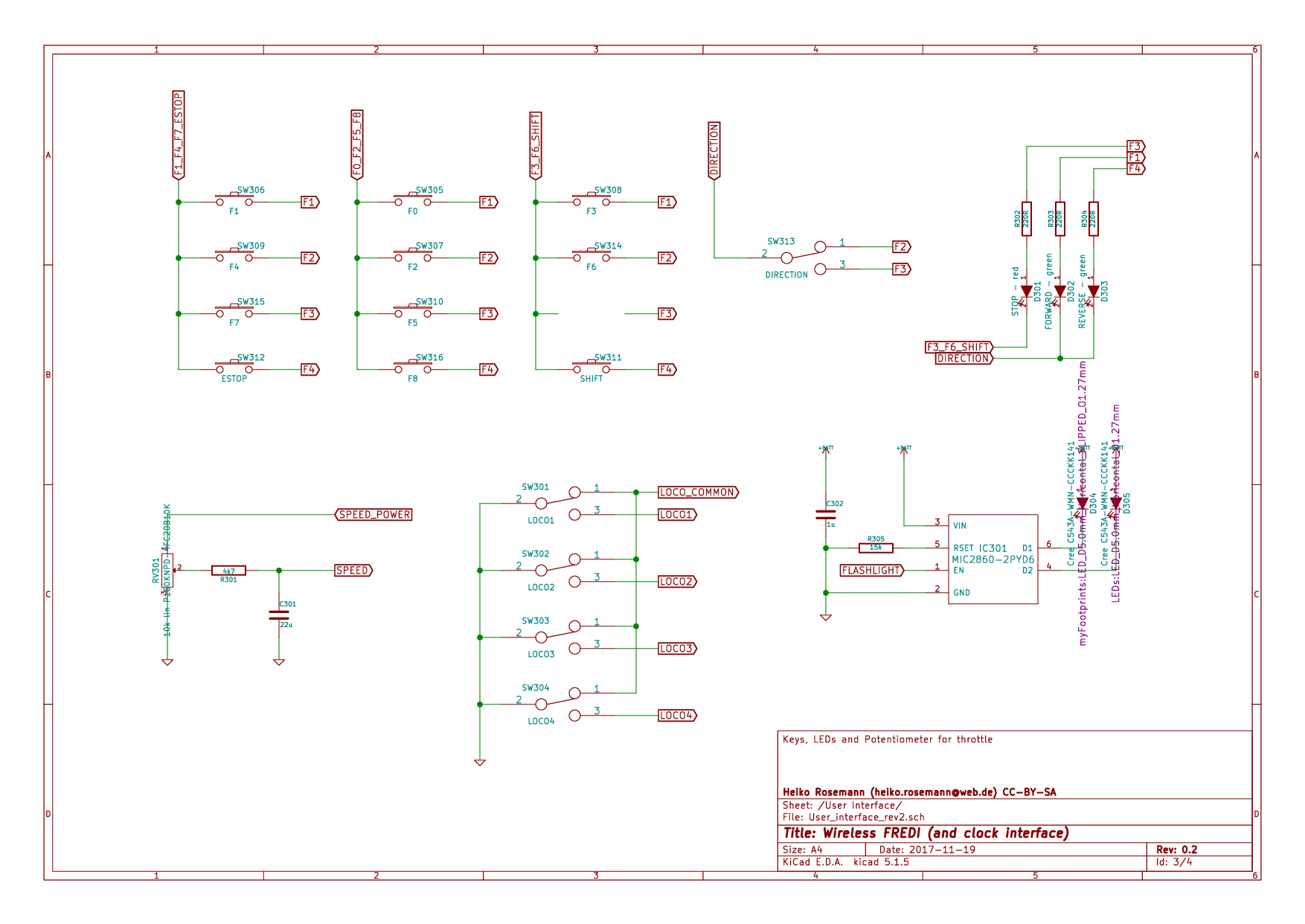Select 'Title: Wireless FREDI (and clock interface)'
1305x924 pixels.
click(x=926, y=833)
